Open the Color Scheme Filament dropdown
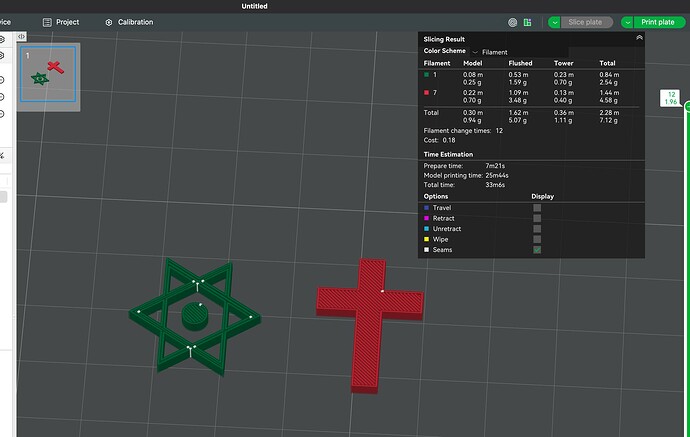690x437 pixels. (519, 52)
